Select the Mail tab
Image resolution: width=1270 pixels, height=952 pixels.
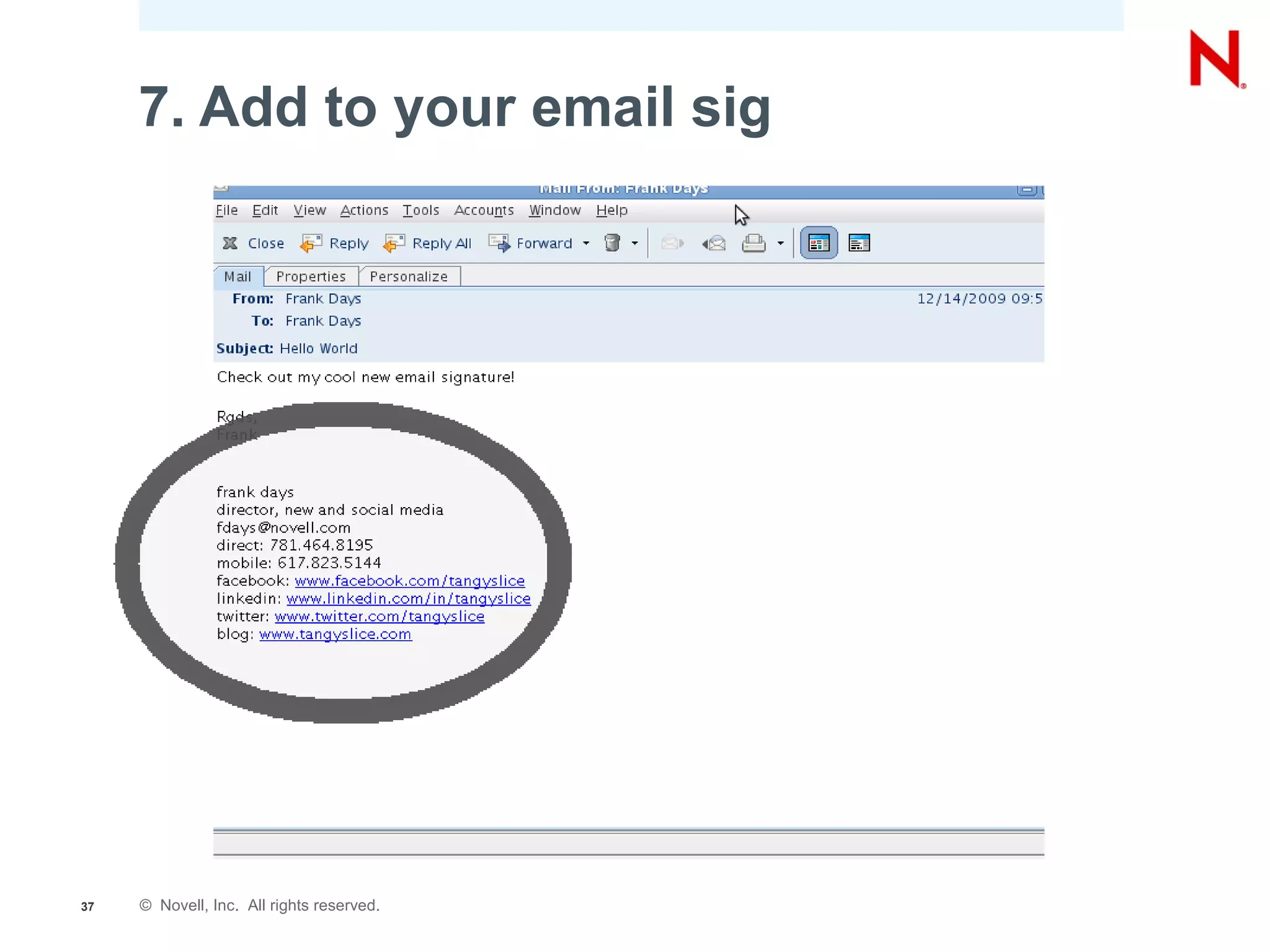click(x=238, y=276)
